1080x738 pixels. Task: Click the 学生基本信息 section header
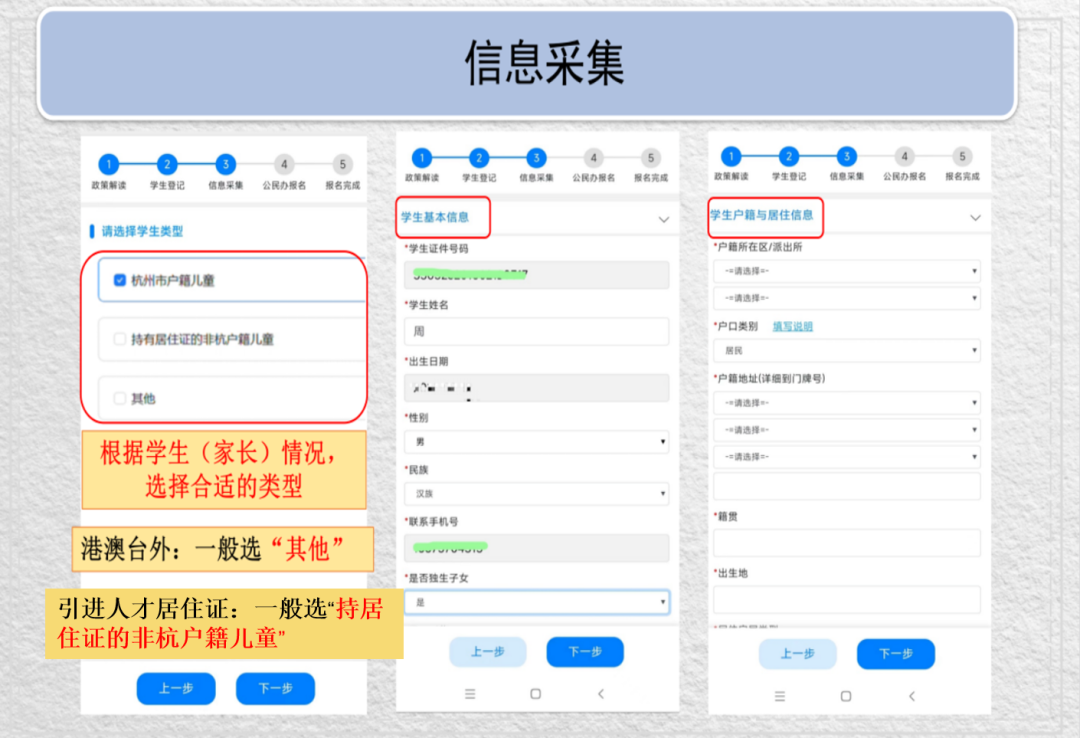(x=435, y=217)
